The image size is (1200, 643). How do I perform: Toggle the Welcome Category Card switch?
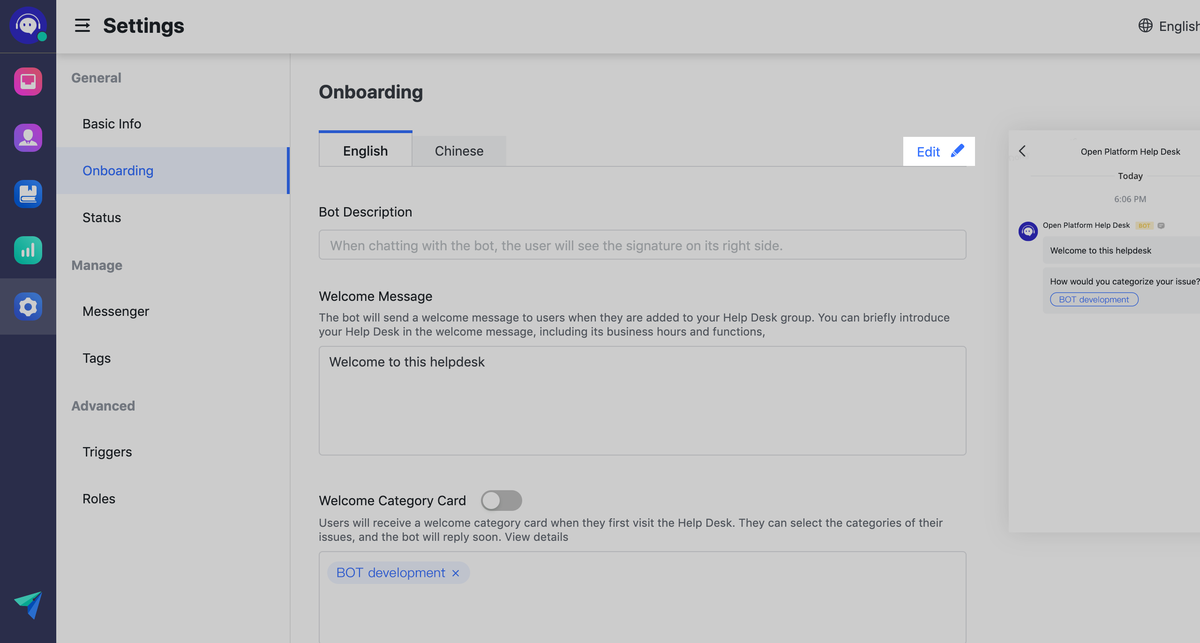[501, 500]
